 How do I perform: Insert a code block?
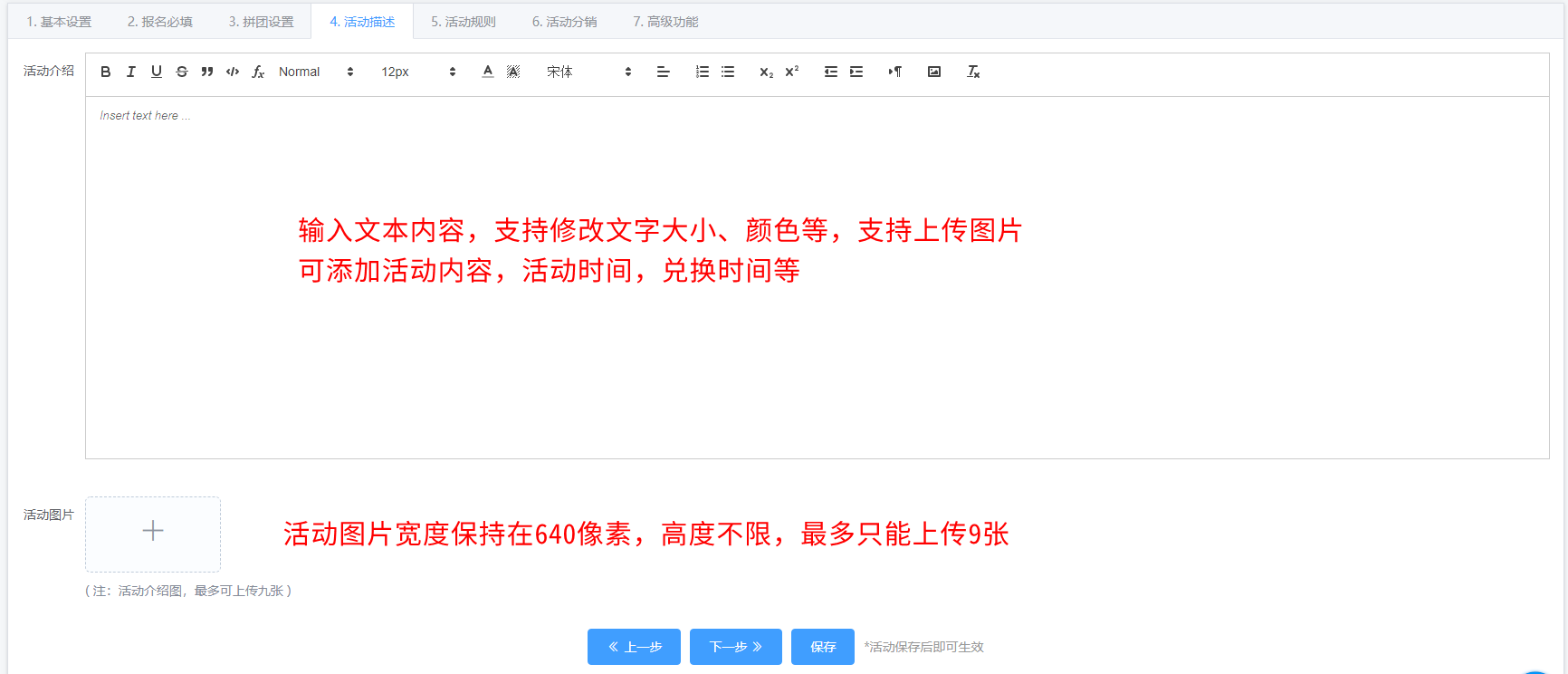pos(233,72)
